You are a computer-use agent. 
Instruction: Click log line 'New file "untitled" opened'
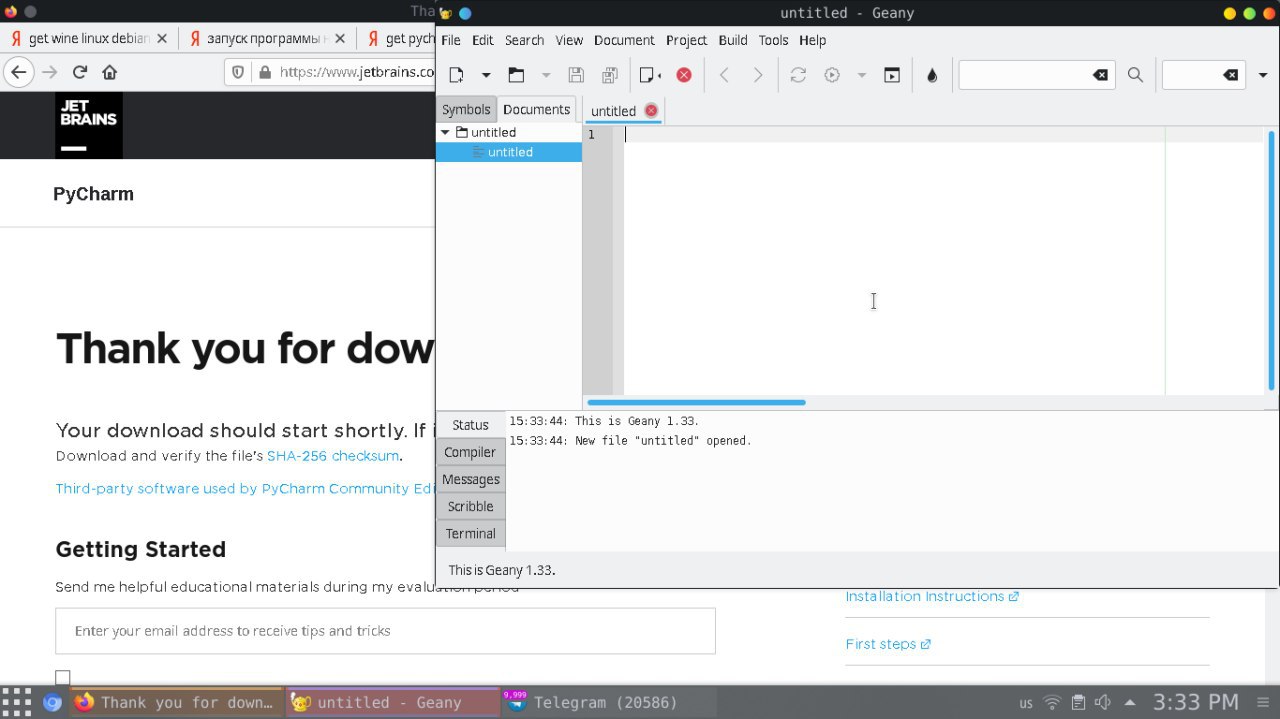pos(630,441)
